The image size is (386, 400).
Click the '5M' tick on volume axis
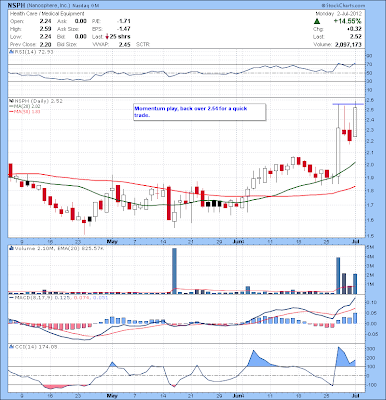tap(370, 247)
